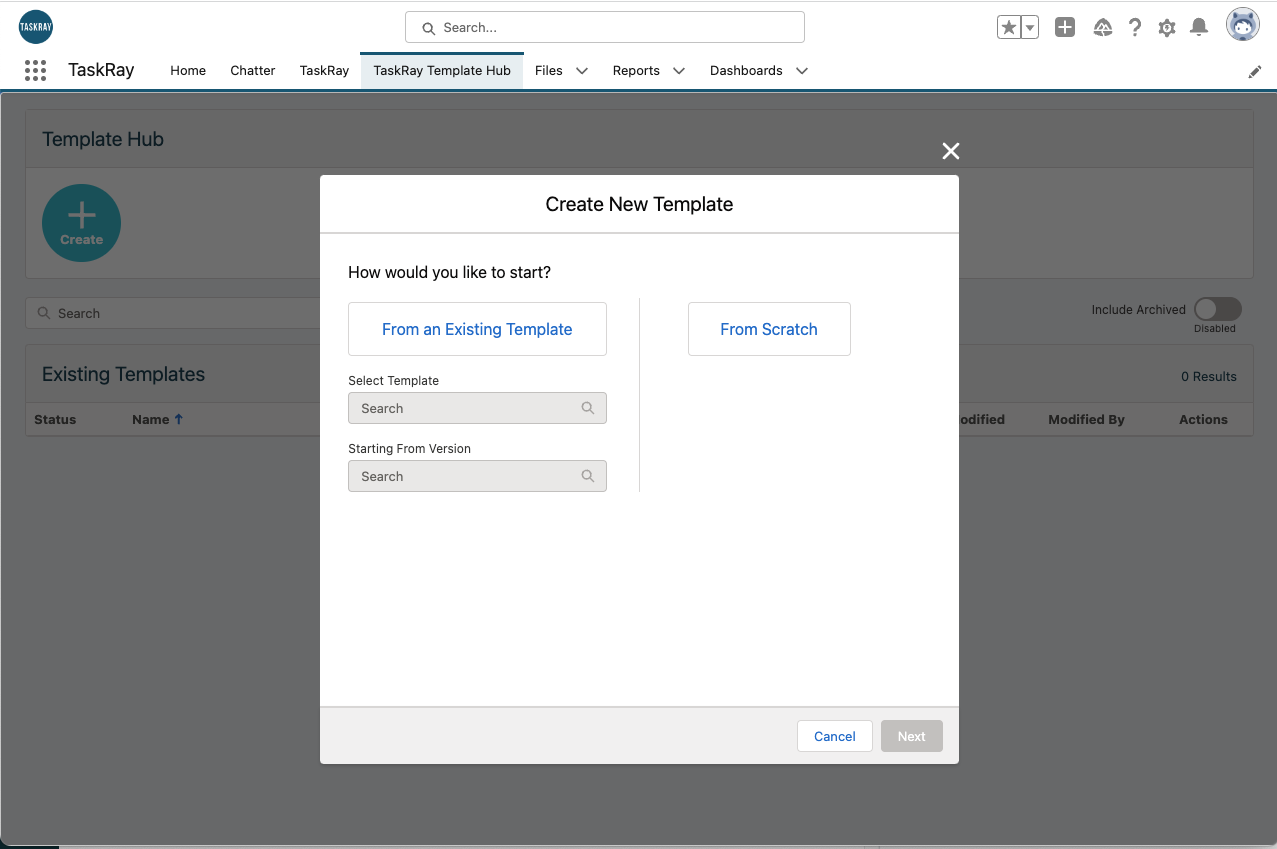Click the Modified By column header
The width and height of the screenshot is (1277, 849).
click(1086, 420)
